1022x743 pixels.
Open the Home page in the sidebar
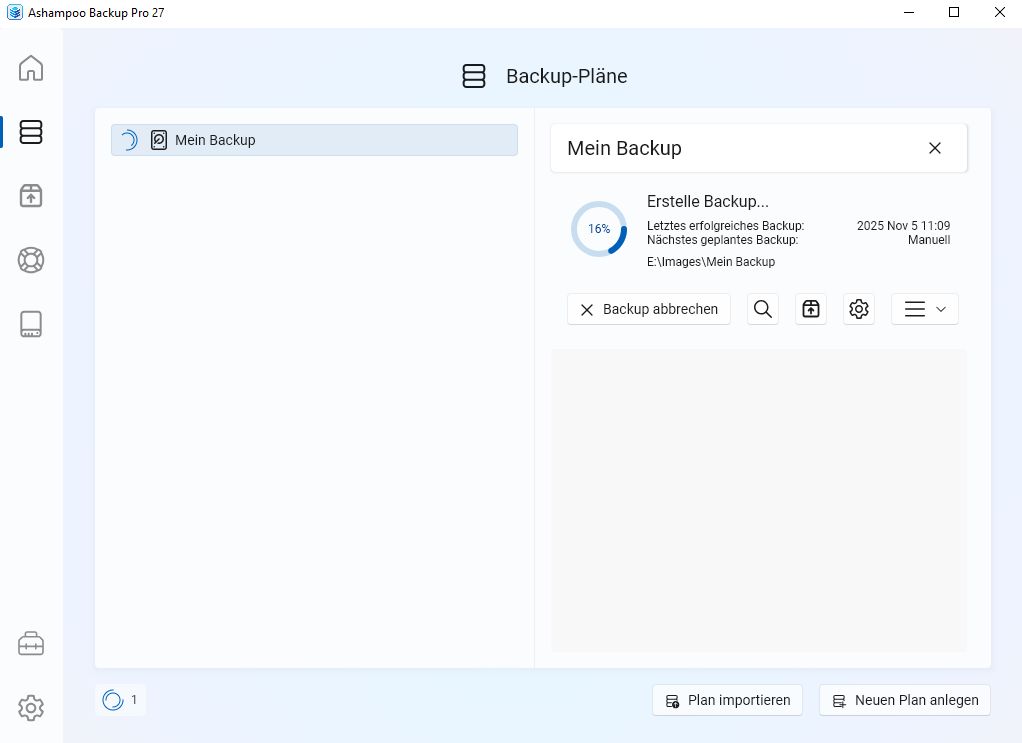pyautogui.click(x=31, y=68)
